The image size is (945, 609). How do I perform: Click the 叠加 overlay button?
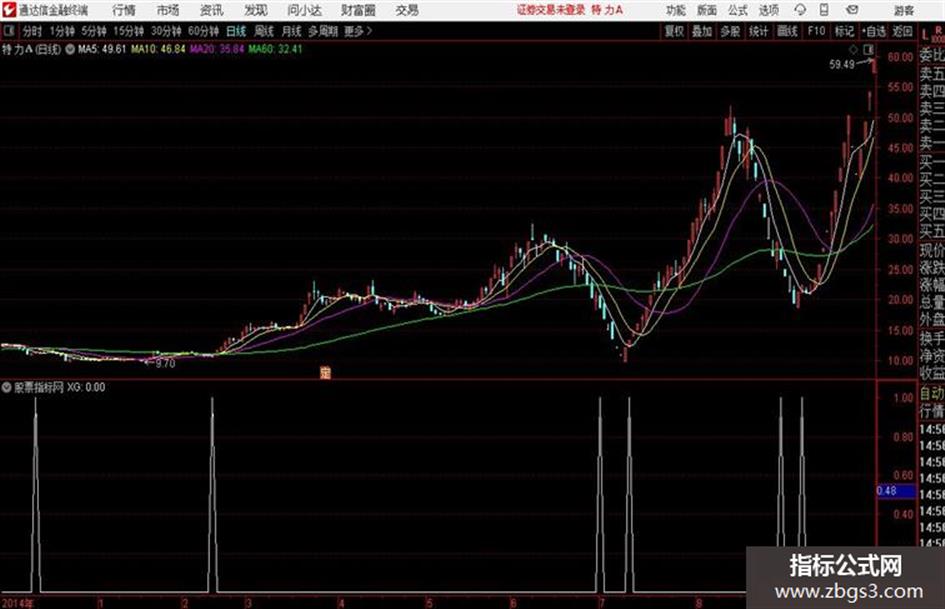tap(702, 31)
